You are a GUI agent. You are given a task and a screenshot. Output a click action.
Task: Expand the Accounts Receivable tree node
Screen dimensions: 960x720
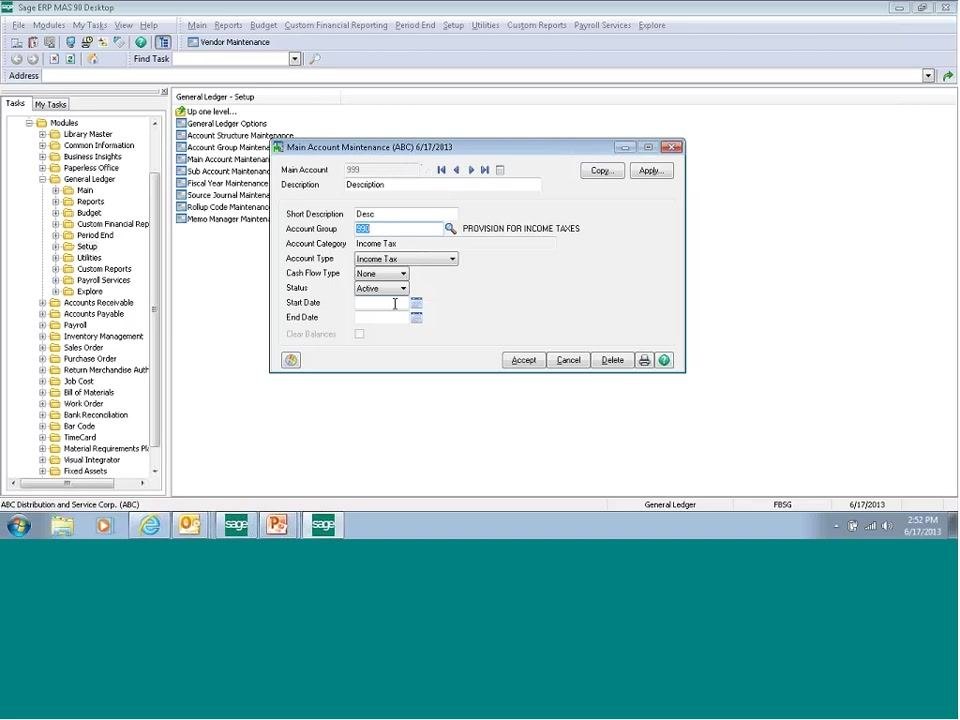click(42, 303)
